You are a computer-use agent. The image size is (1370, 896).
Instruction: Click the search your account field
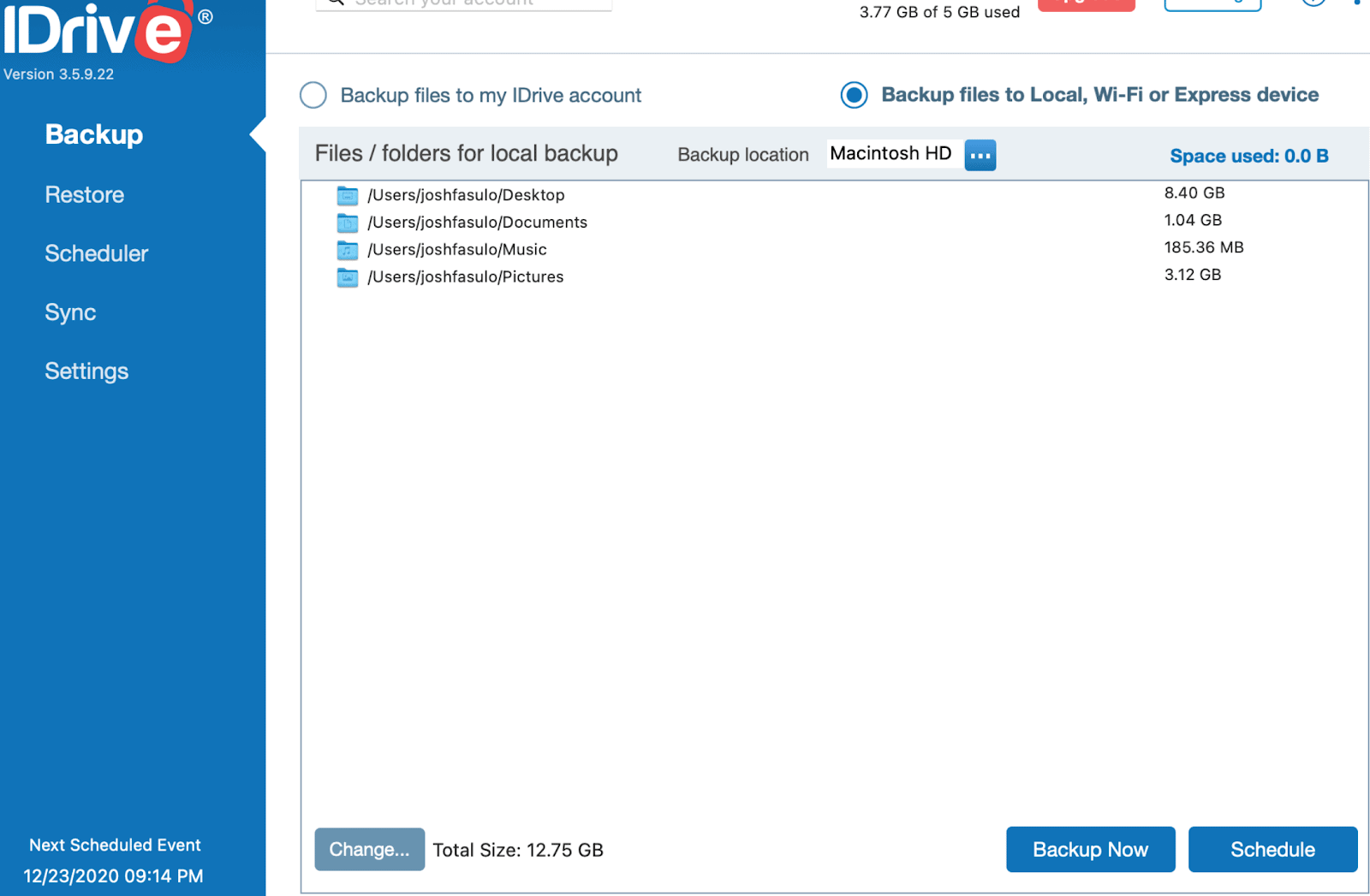pos(464,3)
